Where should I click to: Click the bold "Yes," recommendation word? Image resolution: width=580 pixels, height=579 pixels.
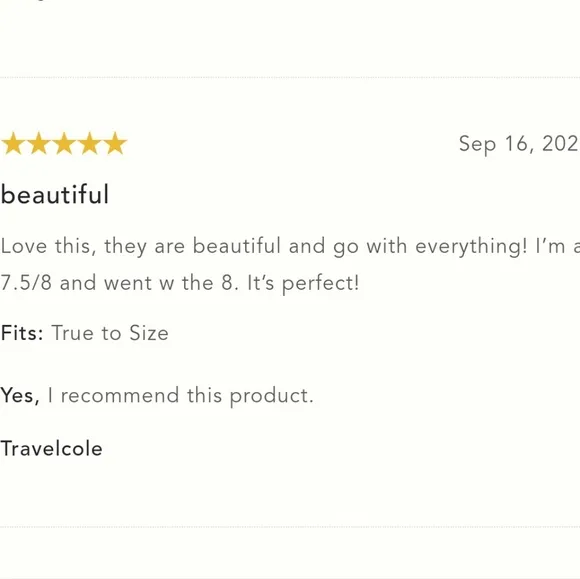click(x=20, y=395)
